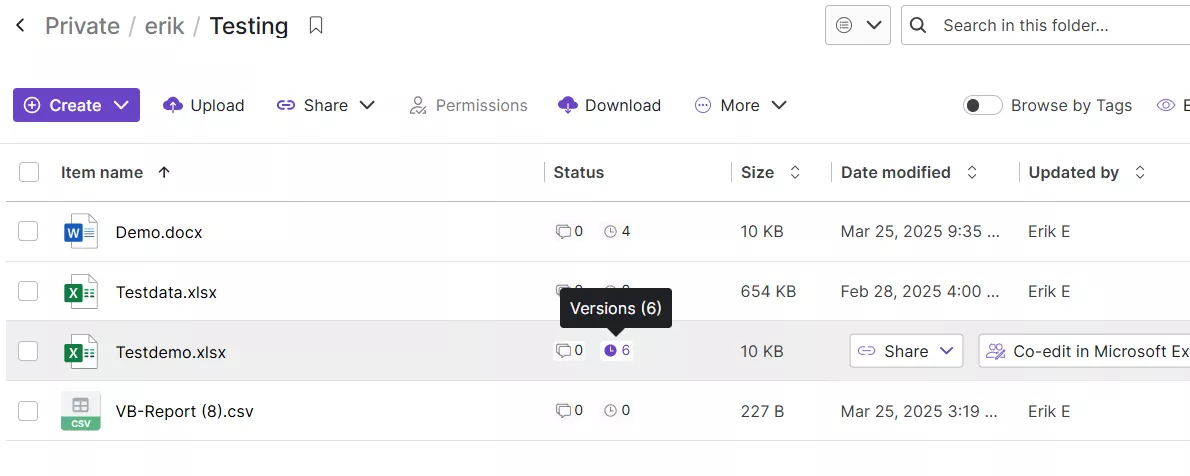The width and height of the screenshot is (1190, 476).
Task: Toggle the Browse by Tags switch
Action: coord(983,106)
